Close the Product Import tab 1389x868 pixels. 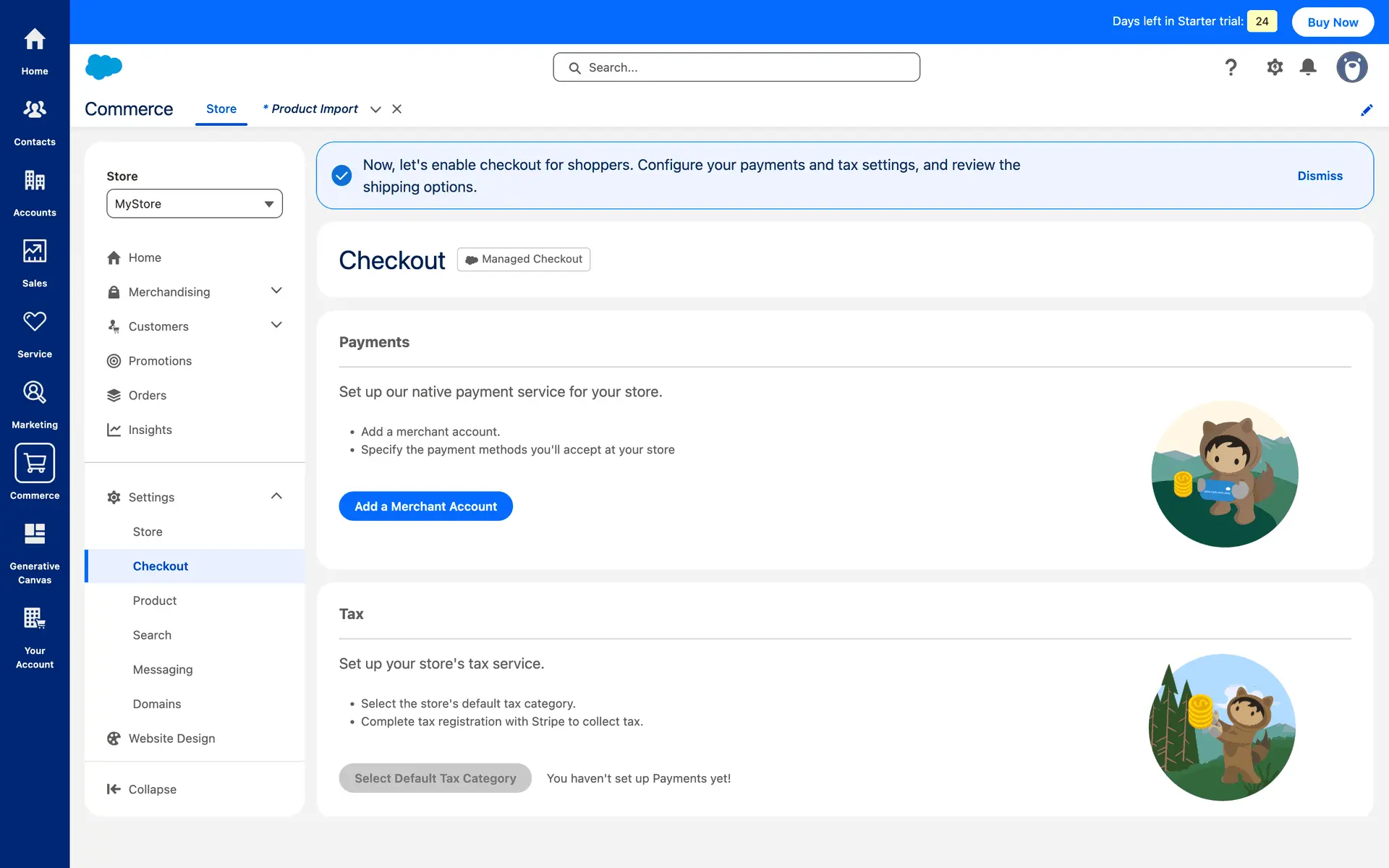396,109
